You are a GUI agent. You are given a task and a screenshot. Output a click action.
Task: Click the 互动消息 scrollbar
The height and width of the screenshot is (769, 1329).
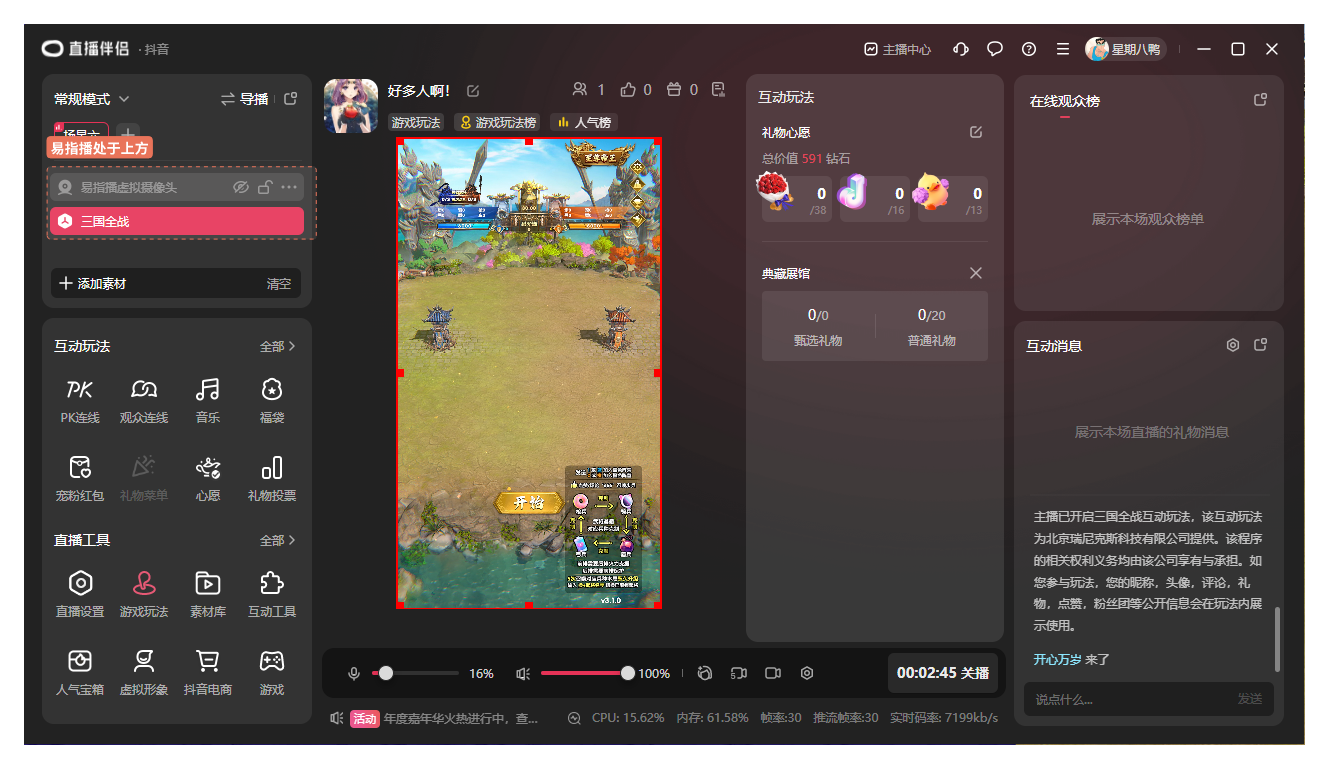point(1277,640)
